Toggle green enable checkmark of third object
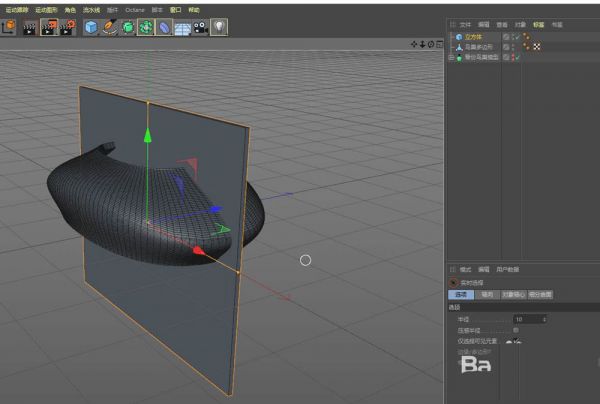Screen dimensions: 600x404 [x=518, y=57]
